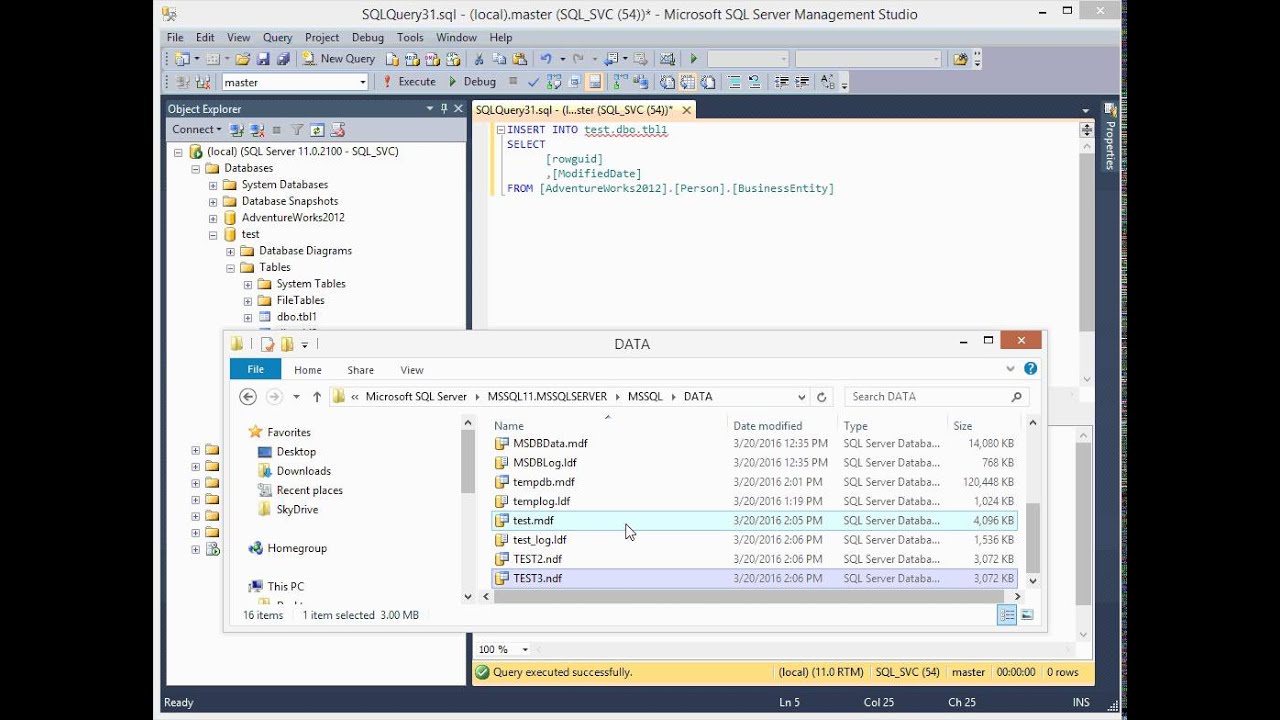The width and height of the screenshot is (1280, 720).
Task: Click the DATA file list vertical scrollbar
Action: coord(1033,503)
